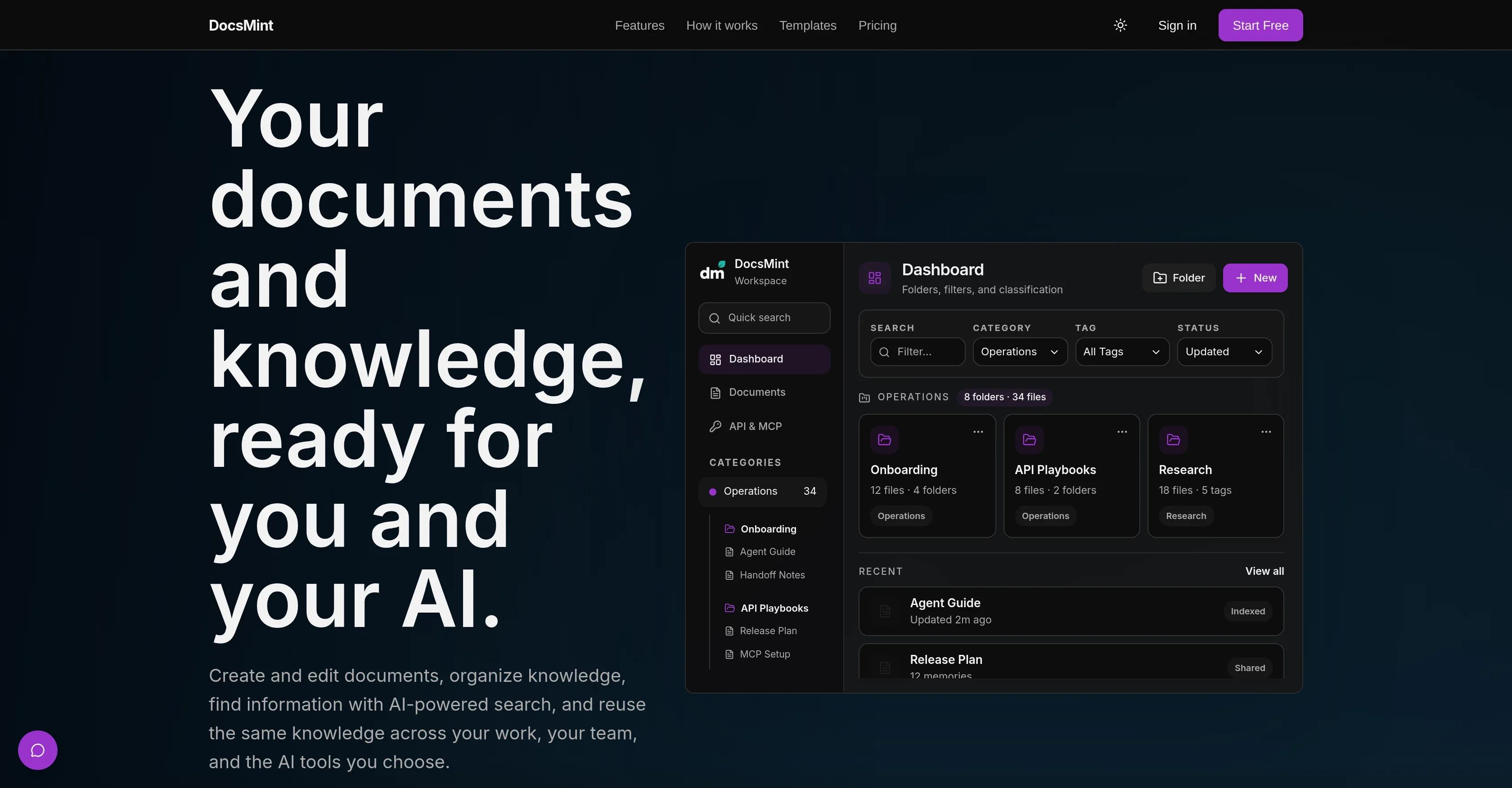Image resolution: width=1512 pixels, height=788 pixels.
Task: Click the Agent Guide file icon in sidebar
Action: pyautogui.click(x=729, y=552)
